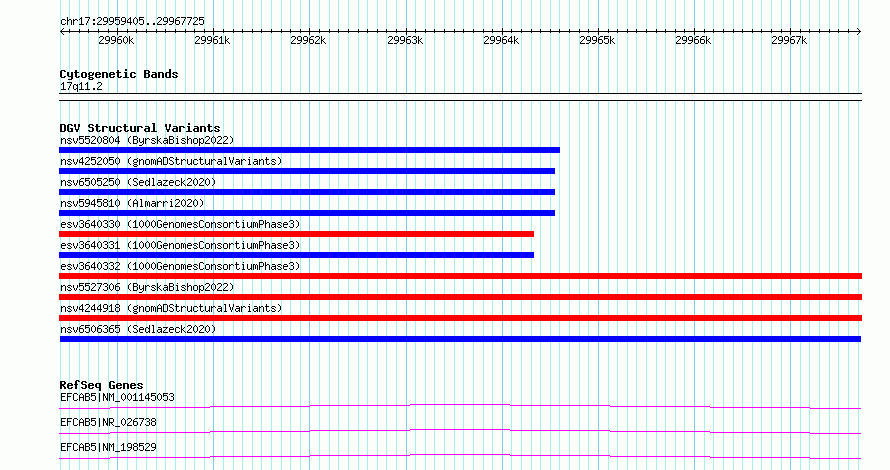Open transcript label EFCAB5|NM_001145053
890x470 pixels.
[117, 397]
